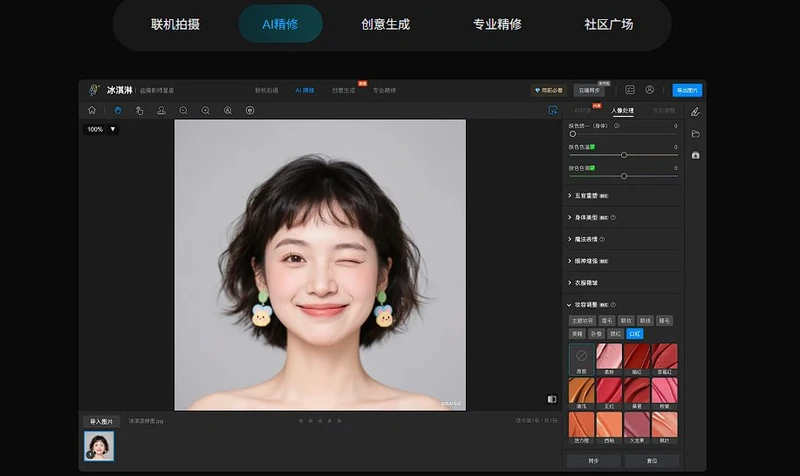Apply the 火龙果 lipstick swatch

[637, 428]
